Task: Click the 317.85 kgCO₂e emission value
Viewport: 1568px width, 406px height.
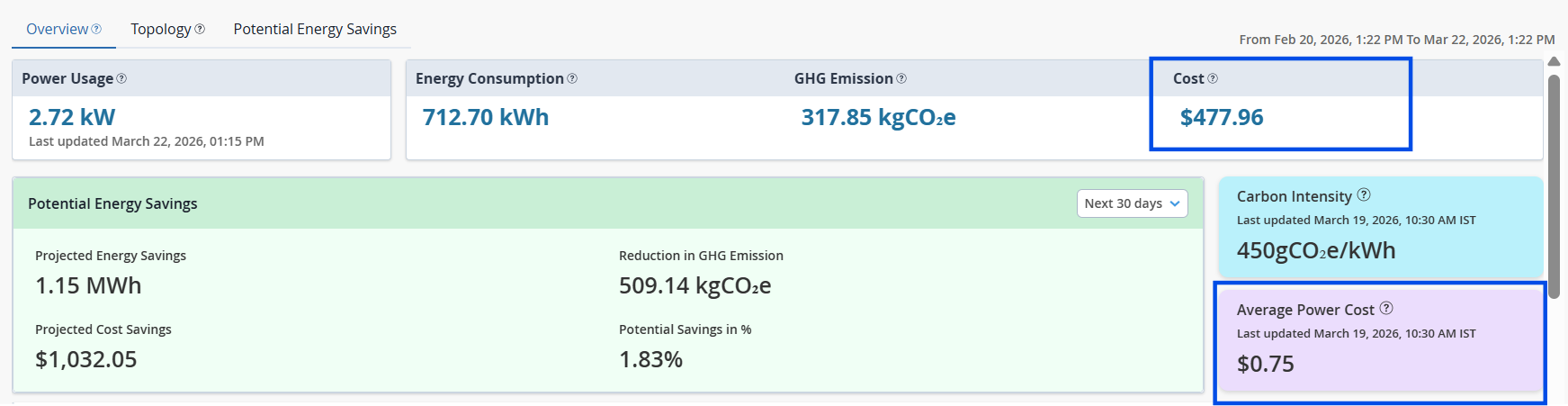Action: (x=878, y=117)
